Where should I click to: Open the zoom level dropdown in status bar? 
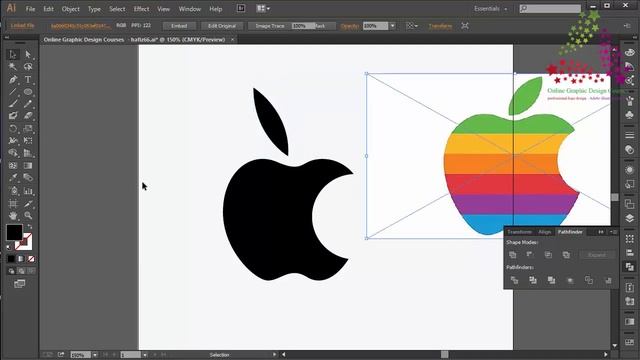pos(95,355)
